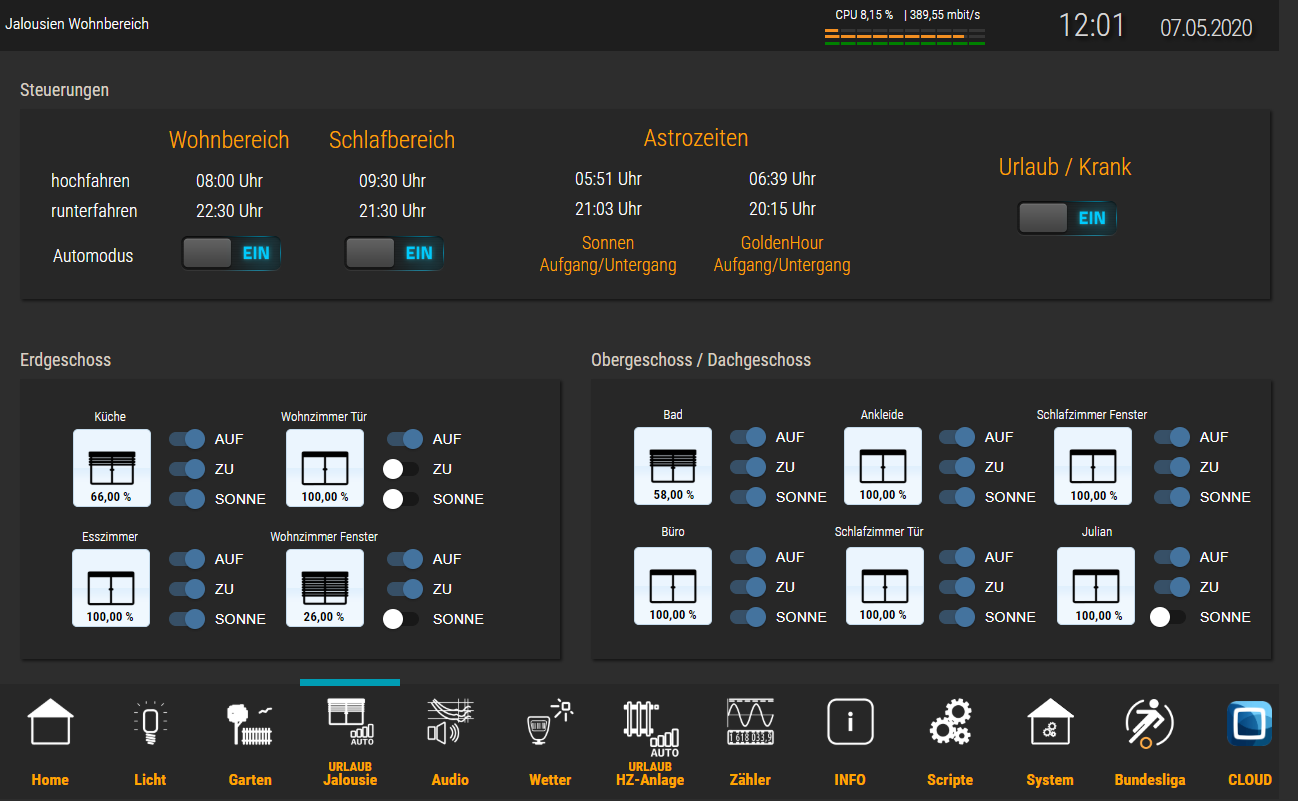Toggle Julian SONNE switch
1298x801 pixels.
tap(1168, 617)
